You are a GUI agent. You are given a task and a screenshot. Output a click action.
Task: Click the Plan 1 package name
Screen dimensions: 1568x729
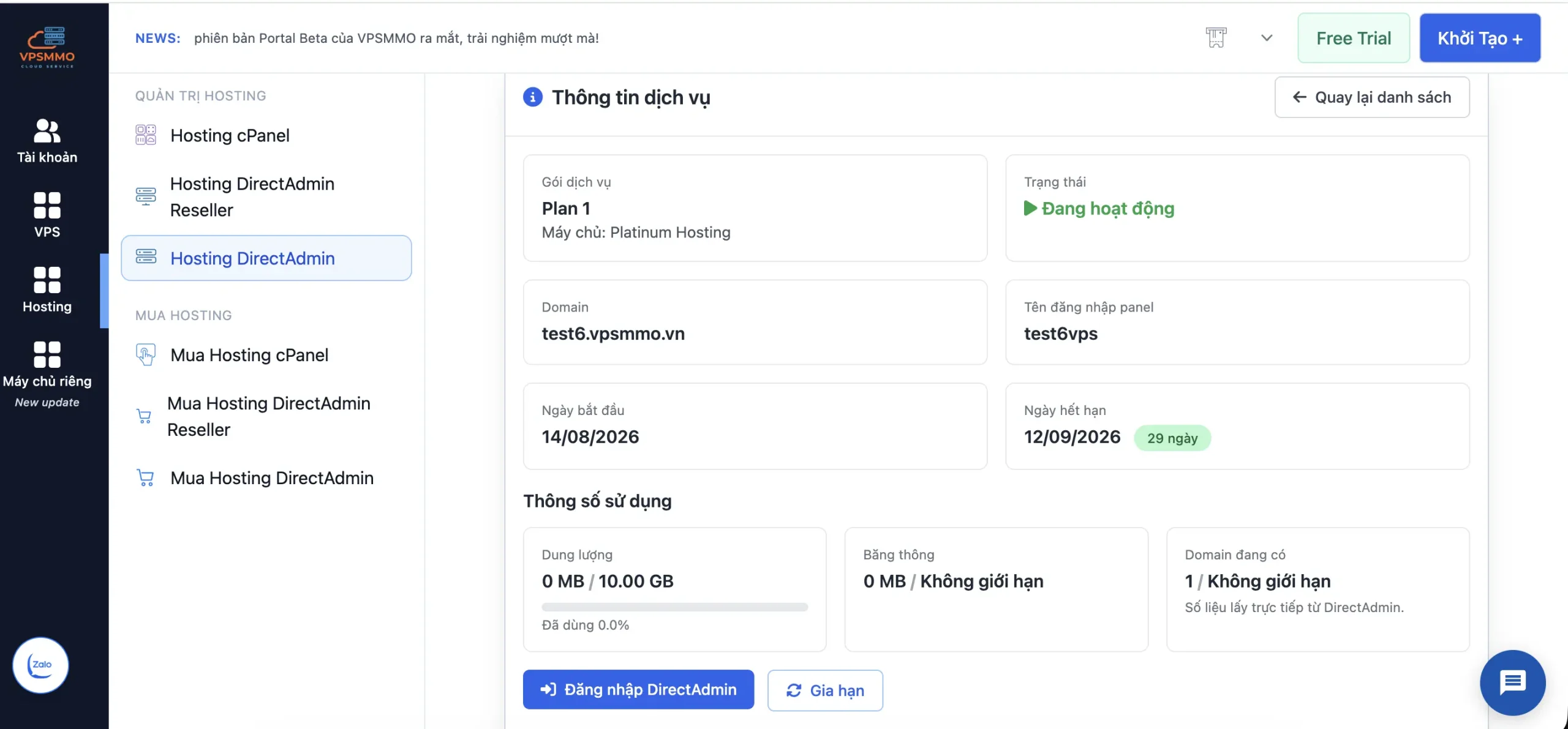click(566, 208)
